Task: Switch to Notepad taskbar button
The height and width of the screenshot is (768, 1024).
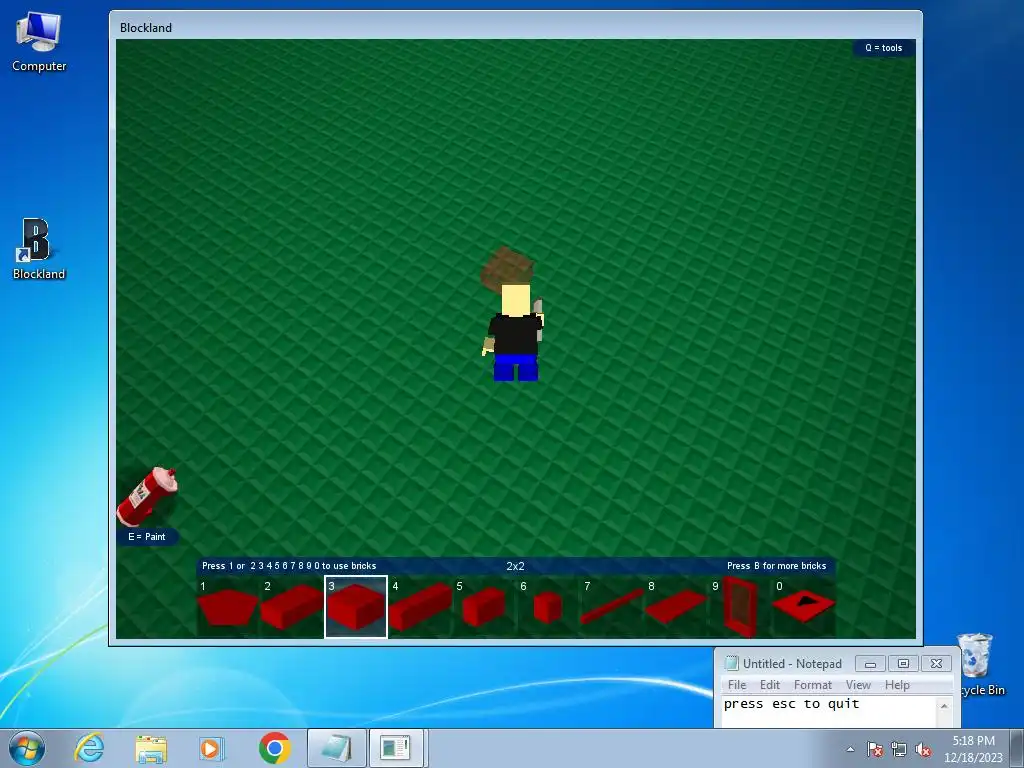Action: (336, 748)
